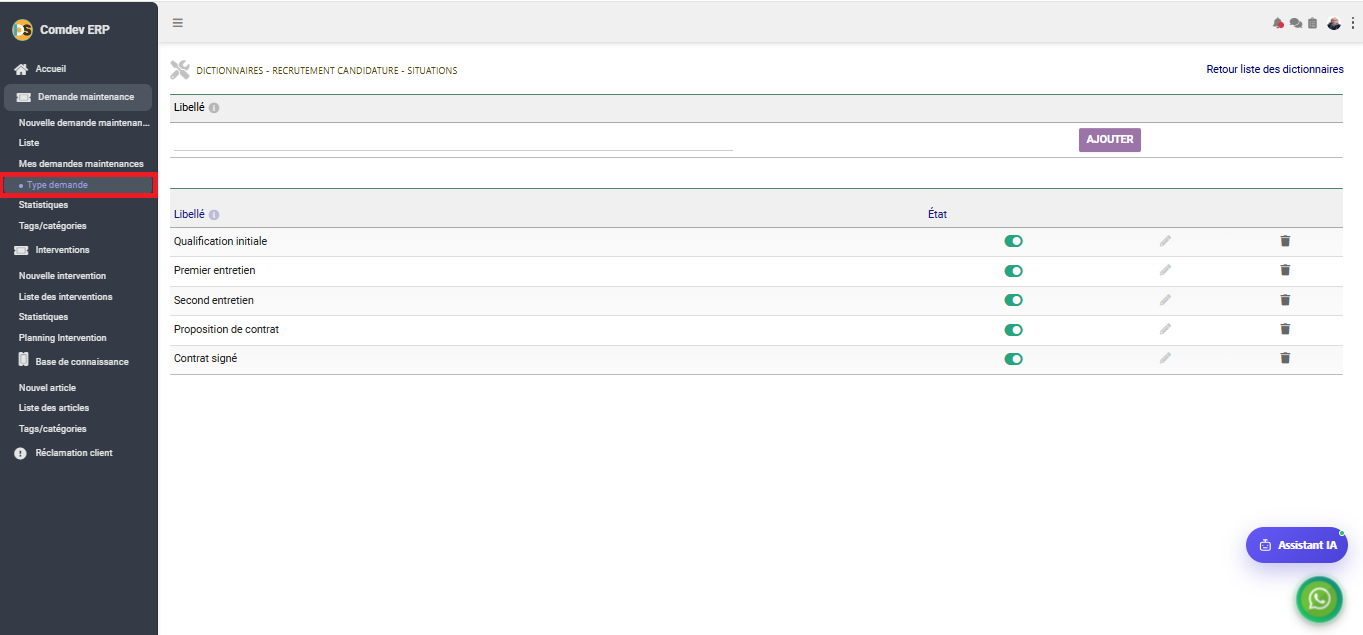1363x635 pixels.
Task: Open Nouvel article menu item
Action: pyautogui.click(x=47, y=388)
